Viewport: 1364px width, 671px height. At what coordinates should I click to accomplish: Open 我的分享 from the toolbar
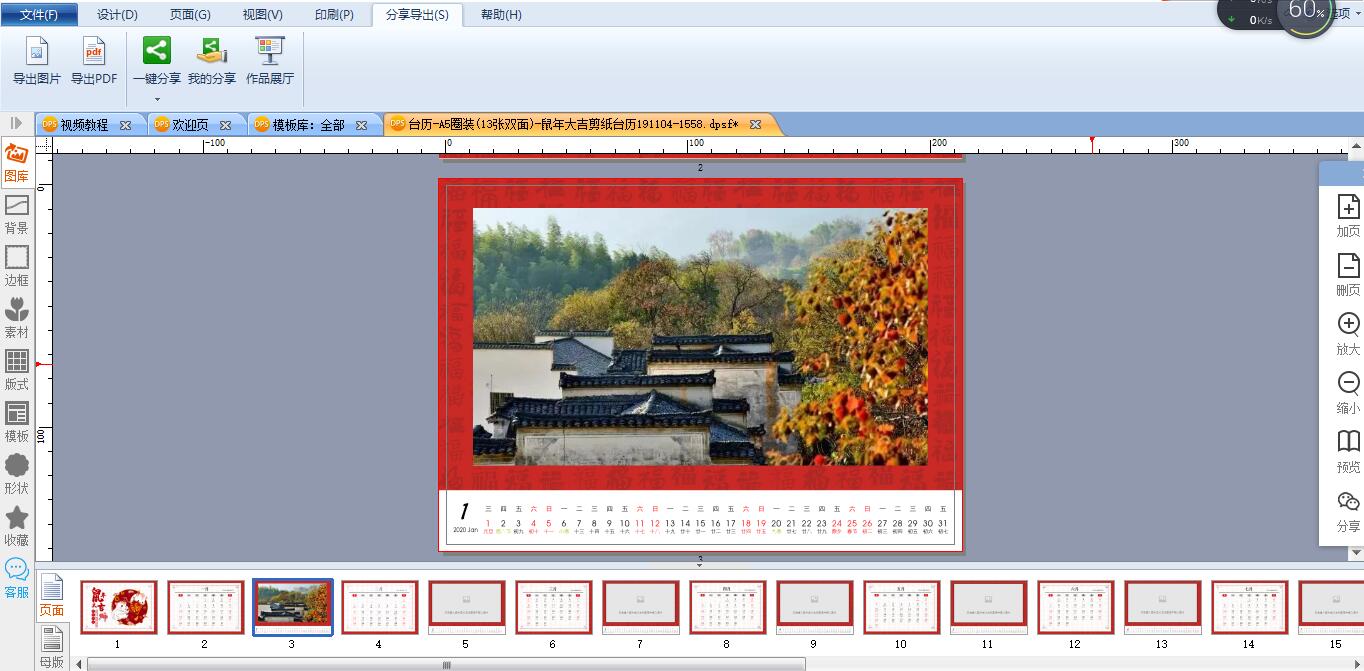[212, 51]
